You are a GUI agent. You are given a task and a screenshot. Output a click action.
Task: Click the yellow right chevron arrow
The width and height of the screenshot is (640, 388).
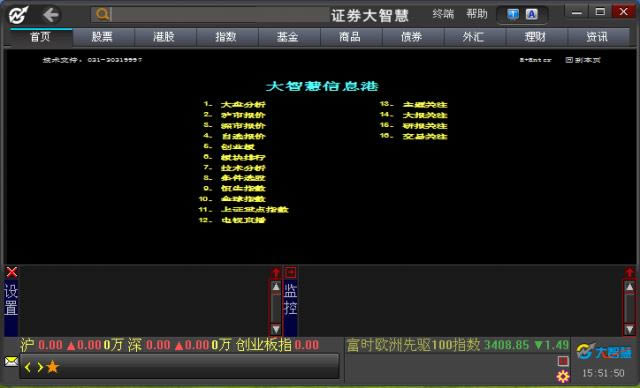pyautogui.click(x=40, y=367)
